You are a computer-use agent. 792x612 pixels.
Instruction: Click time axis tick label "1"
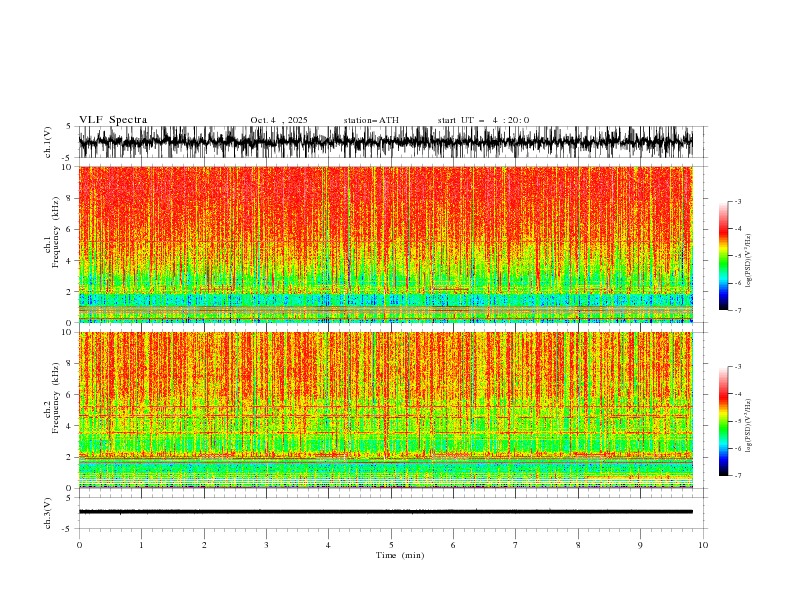pos(141,545)
